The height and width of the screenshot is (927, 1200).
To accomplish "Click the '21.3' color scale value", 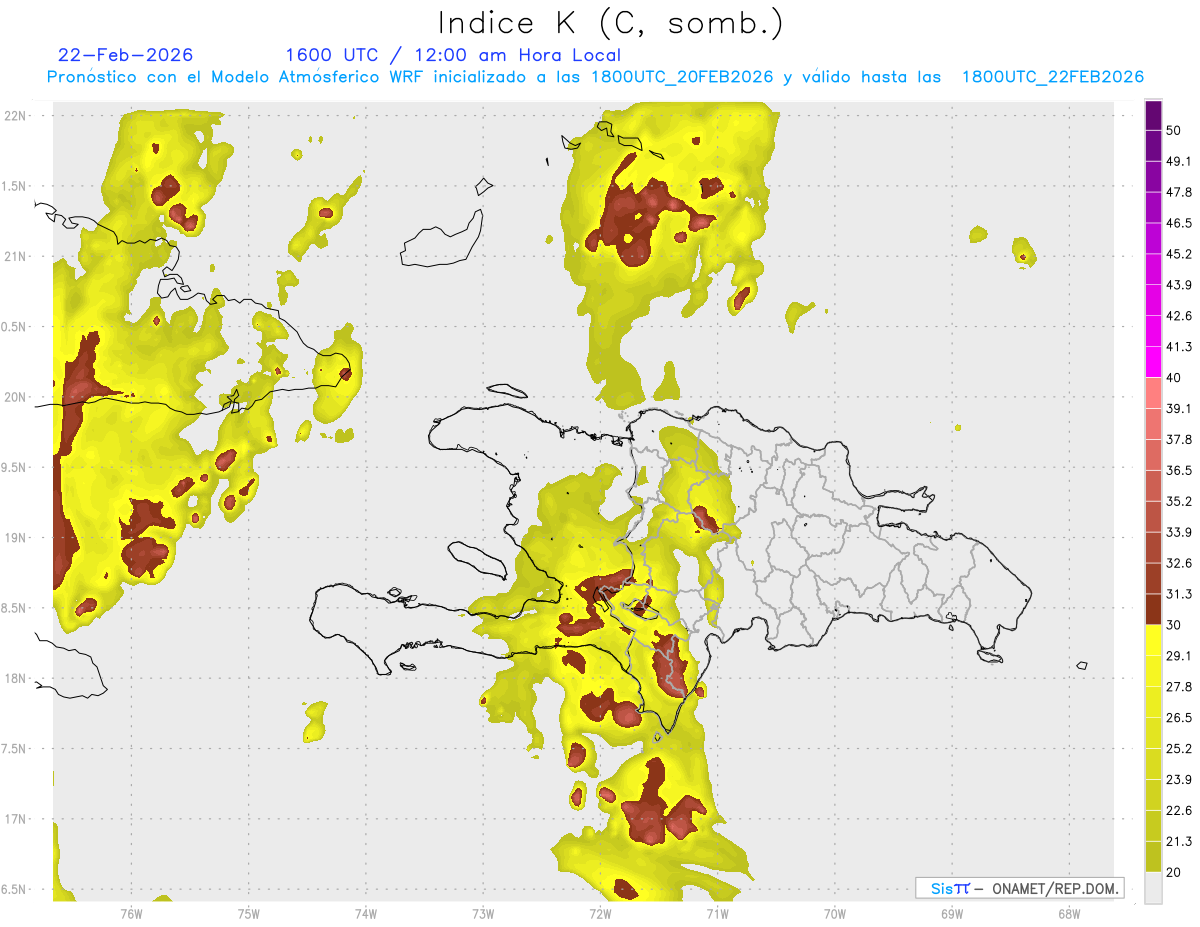I will tap(1179, 842).
